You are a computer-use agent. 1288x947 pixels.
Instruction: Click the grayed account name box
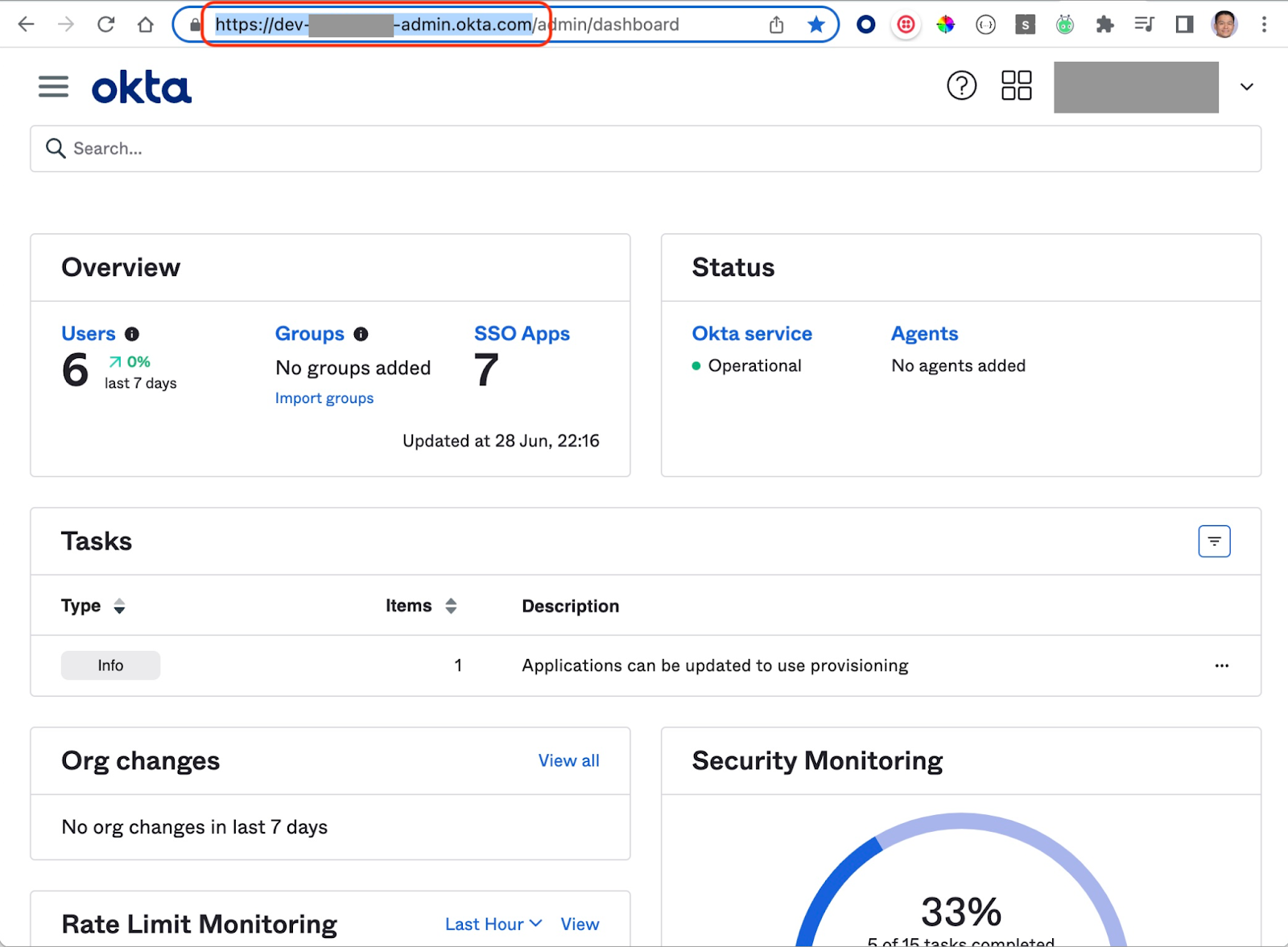[1136, 87]
